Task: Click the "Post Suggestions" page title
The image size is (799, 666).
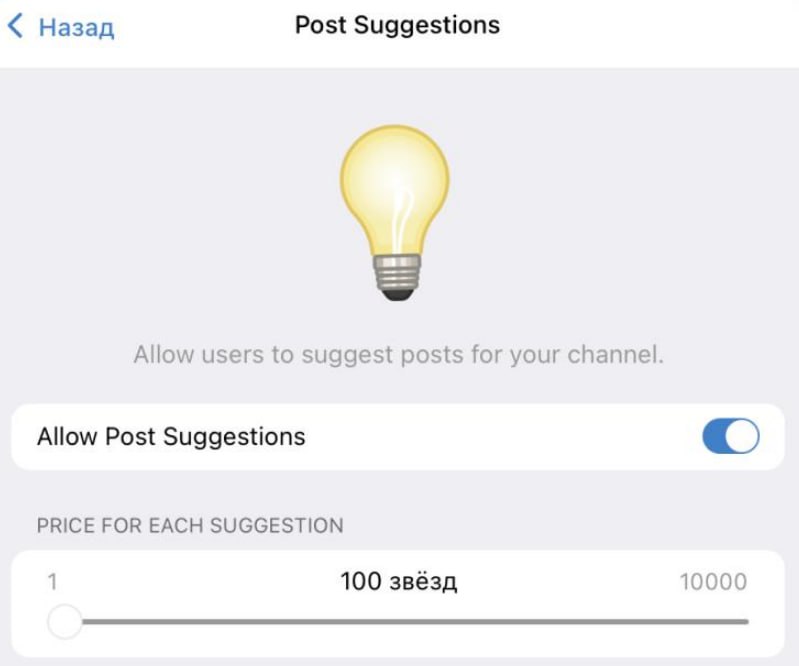Action: pos(397,25)
